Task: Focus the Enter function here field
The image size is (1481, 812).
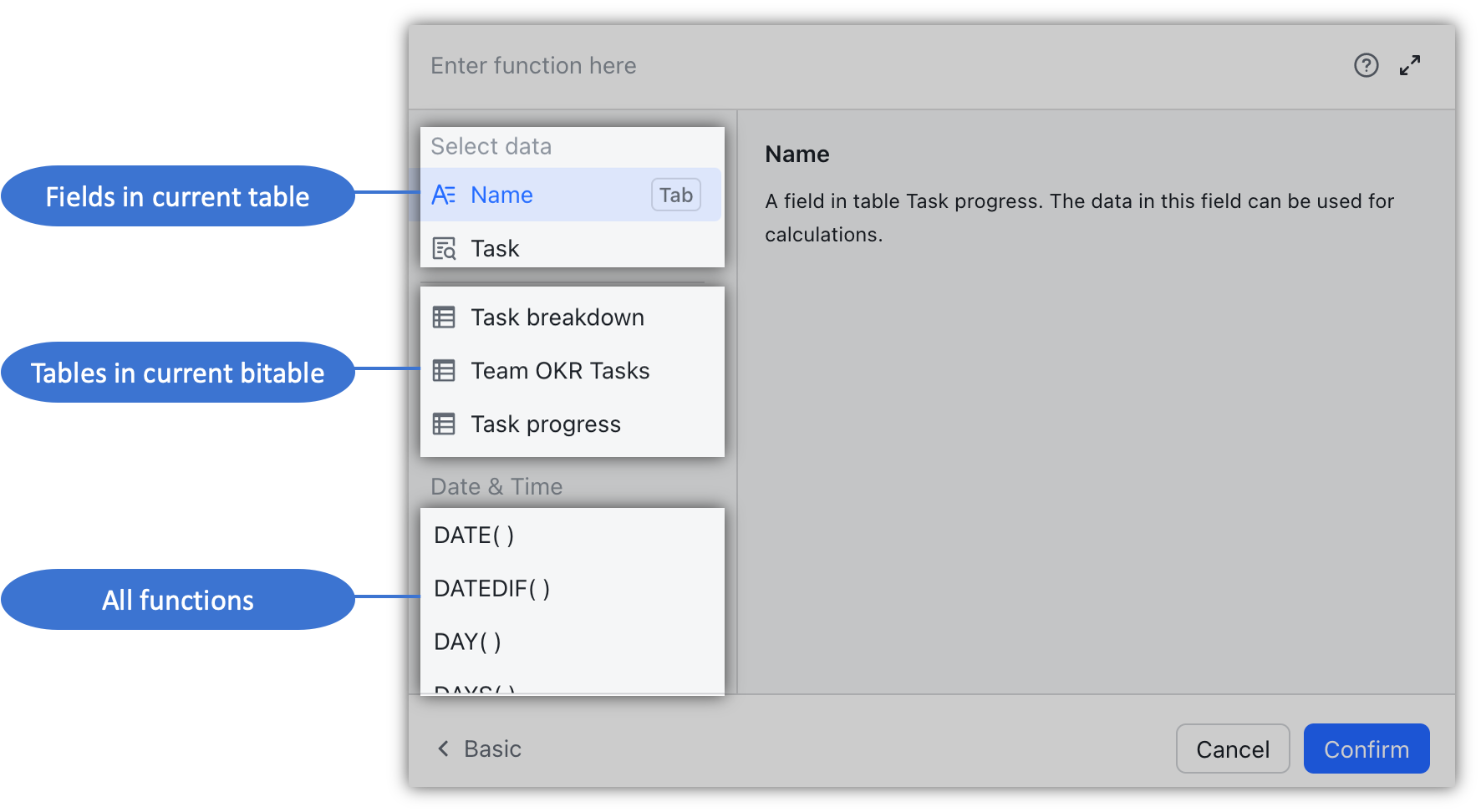Action: click(x=878, y=65)
